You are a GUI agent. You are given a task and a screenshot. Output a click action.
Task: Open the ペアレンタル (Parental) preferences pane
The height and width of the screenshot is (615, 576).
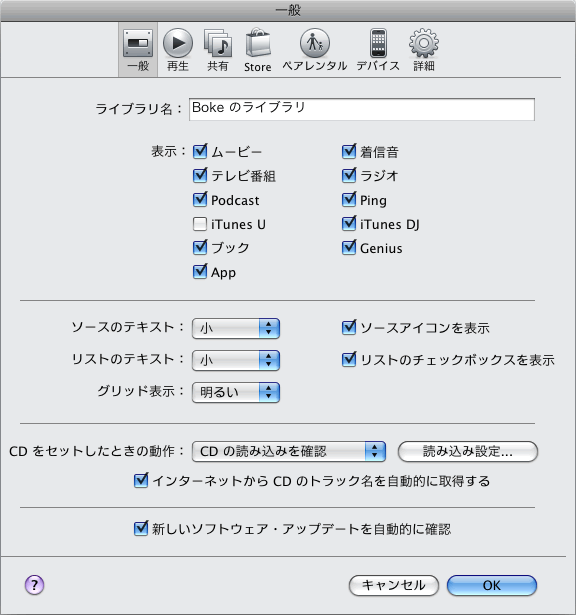(x=314, y=50)
